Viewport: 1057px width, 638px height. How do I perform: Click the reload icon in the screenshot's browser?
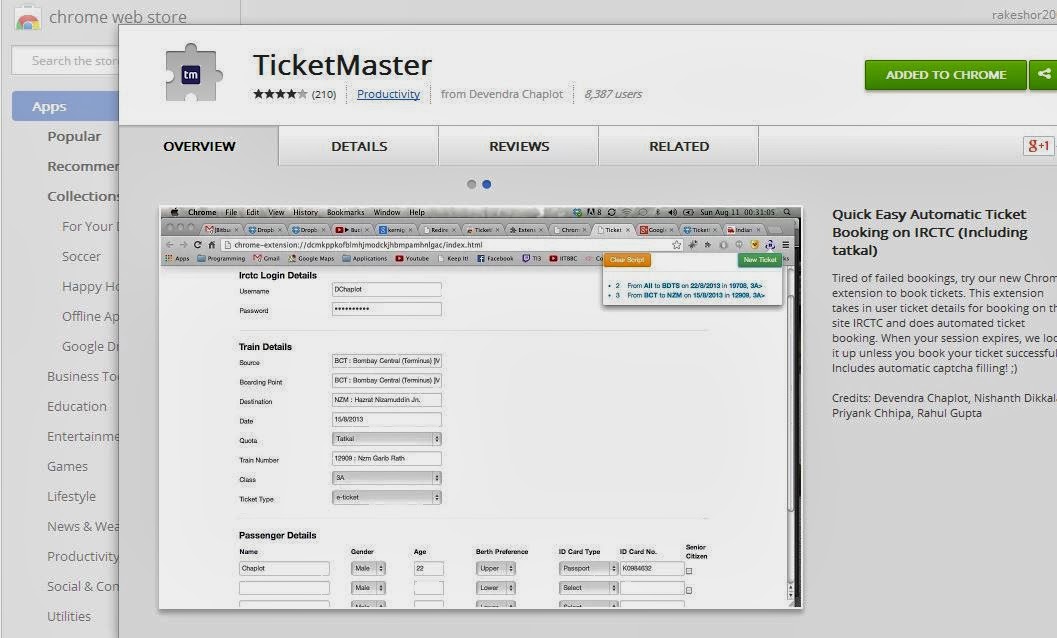(x=198, y=245)
